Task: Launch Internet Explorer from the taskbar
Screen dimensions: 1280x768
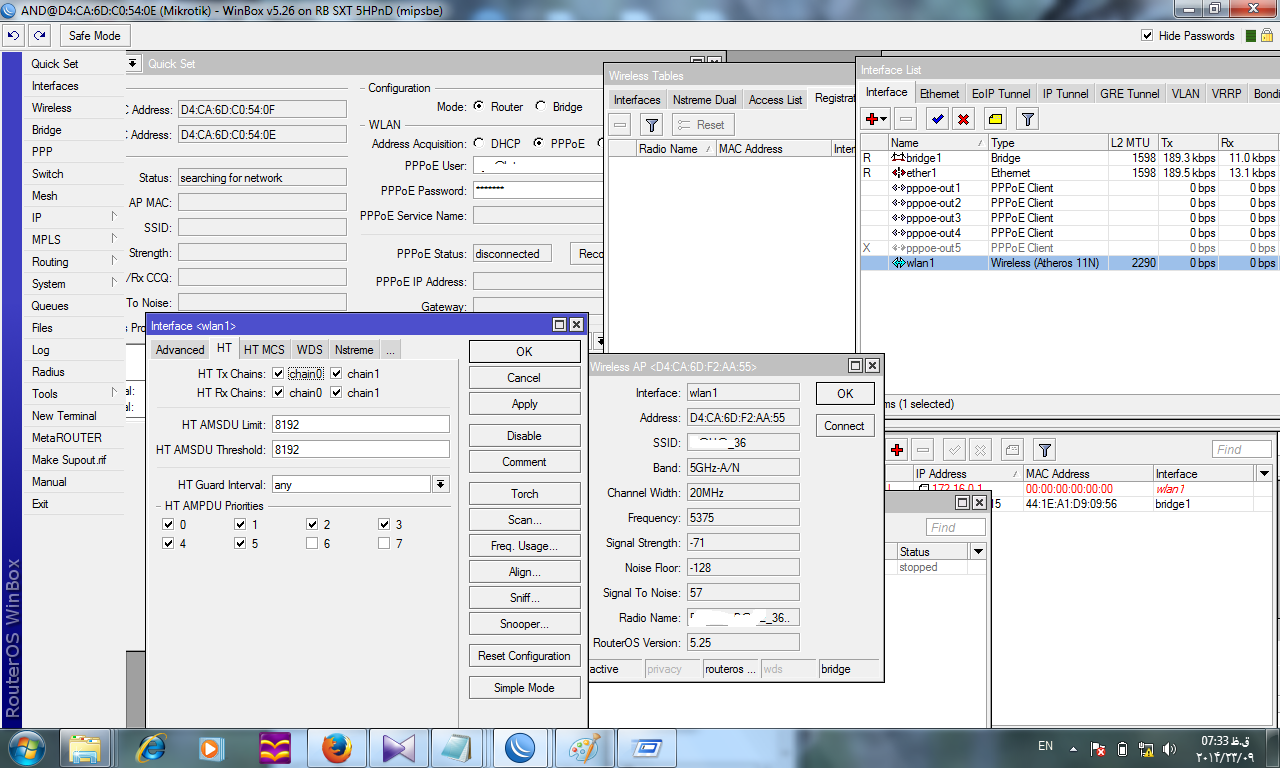Action: [x=151, y=748]
